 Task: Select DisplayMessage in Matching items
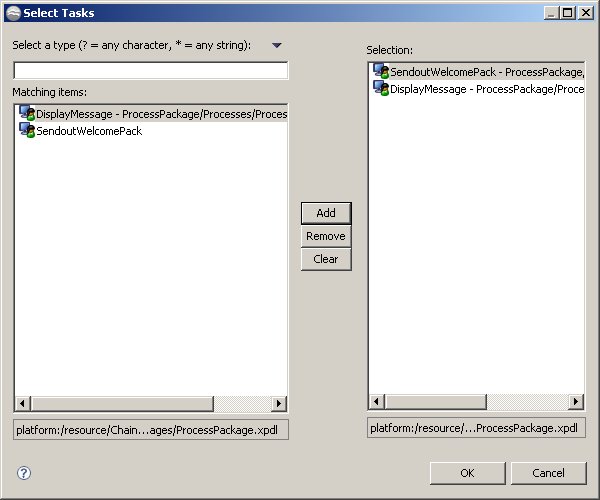(x=153, y=114)
